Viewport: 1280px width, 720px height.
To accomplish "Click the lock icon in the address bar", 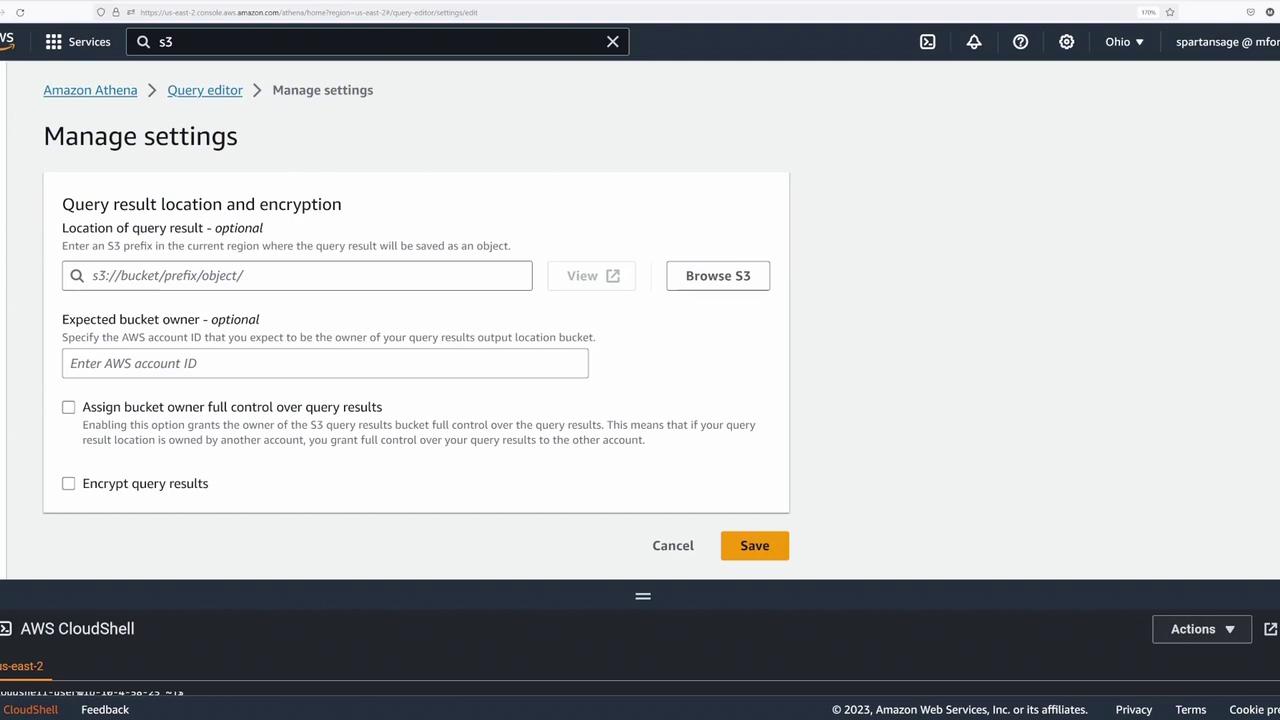I will [116, 12].
